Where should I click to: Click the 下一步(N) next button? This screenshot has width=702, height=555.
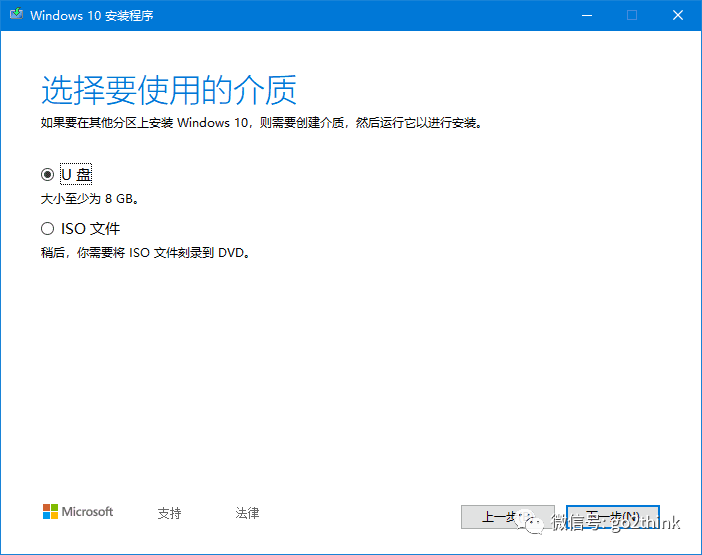612,517
